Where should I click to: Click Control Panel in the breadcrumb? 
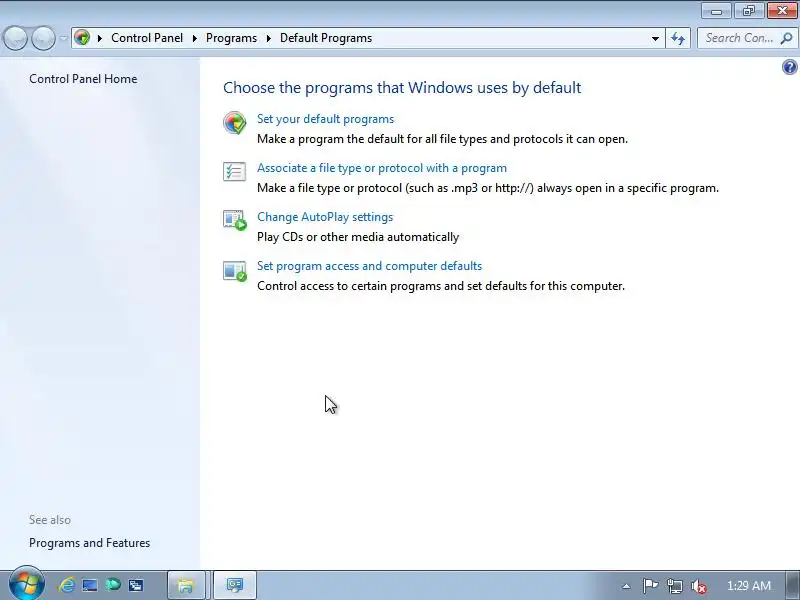tap(147, 38)
